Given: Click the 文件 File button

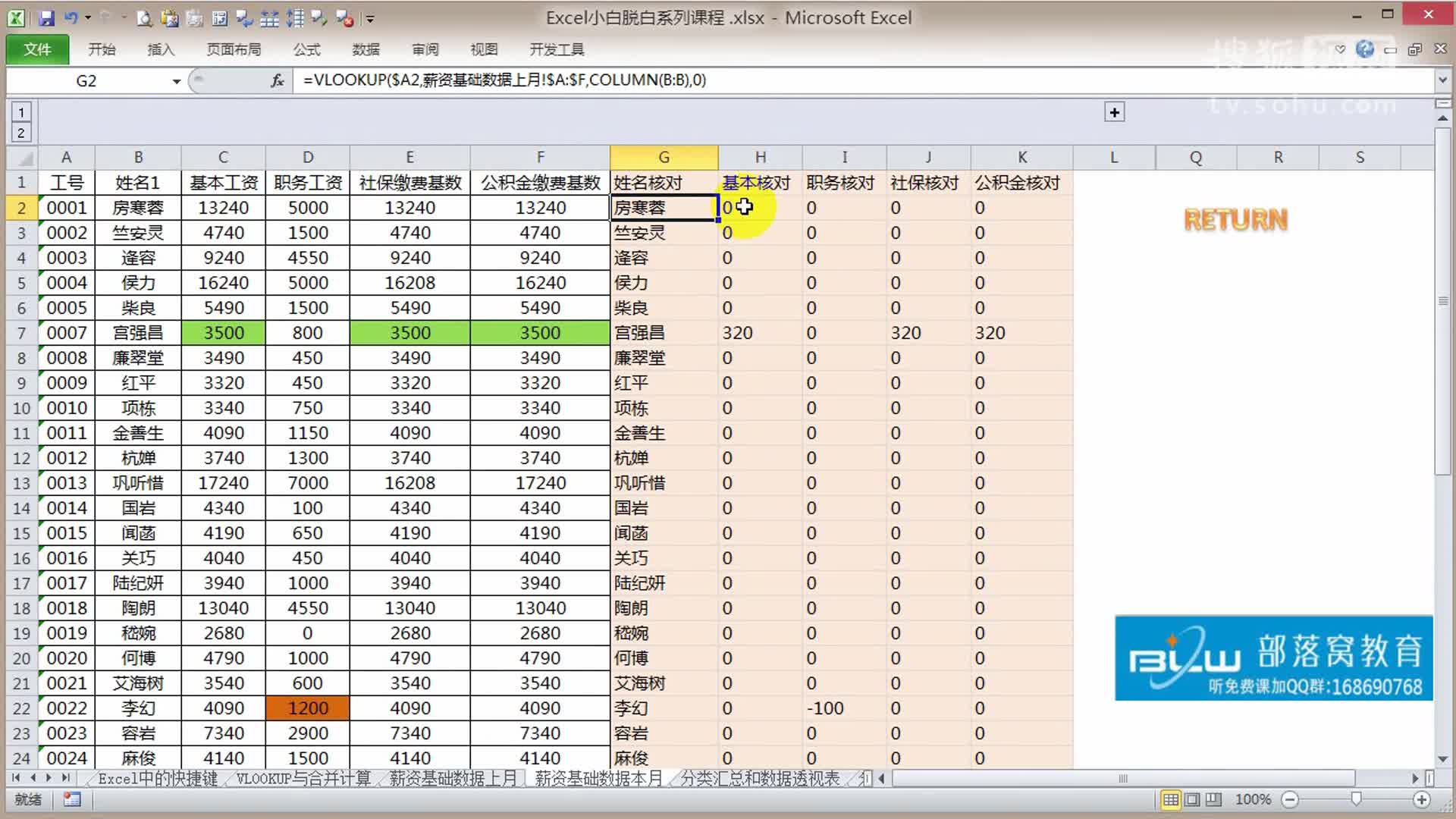Looking at the screenshot, I should 37,49.
